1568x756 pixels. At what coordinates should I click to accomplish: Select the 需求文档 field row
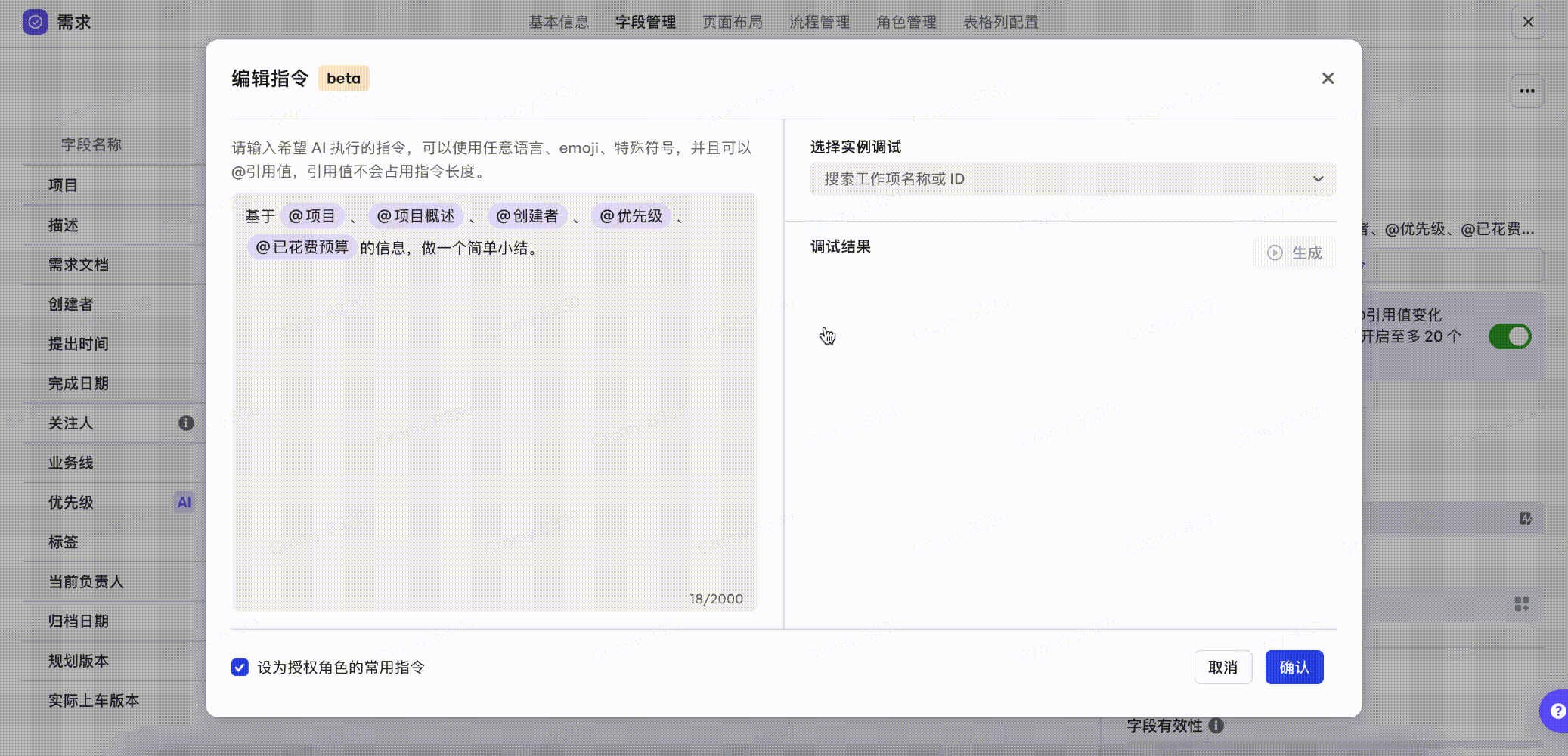pos(113,265)
